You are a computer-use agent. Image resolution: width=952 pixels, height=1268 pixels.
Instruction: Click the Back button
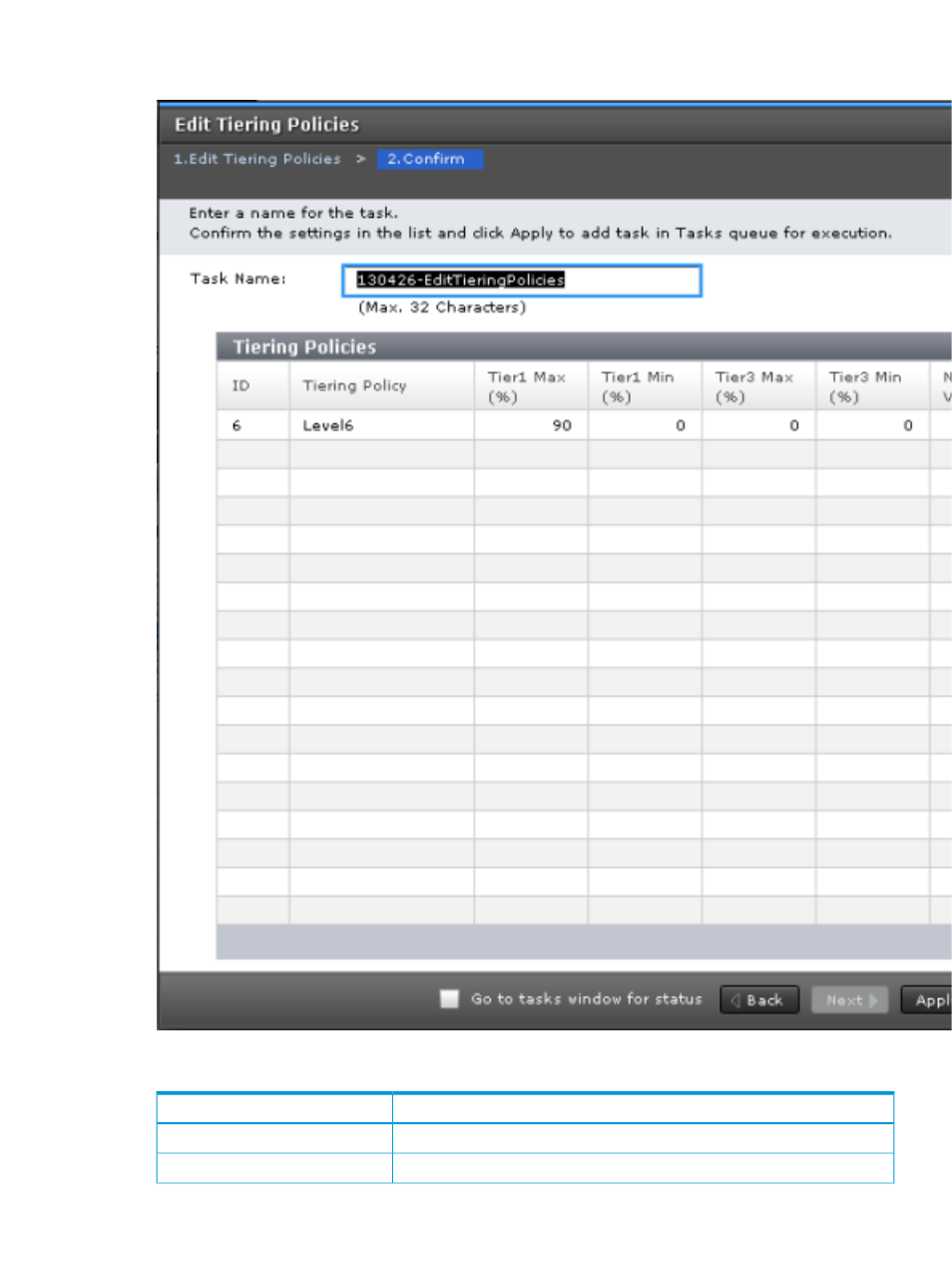[x=758, y=999]
